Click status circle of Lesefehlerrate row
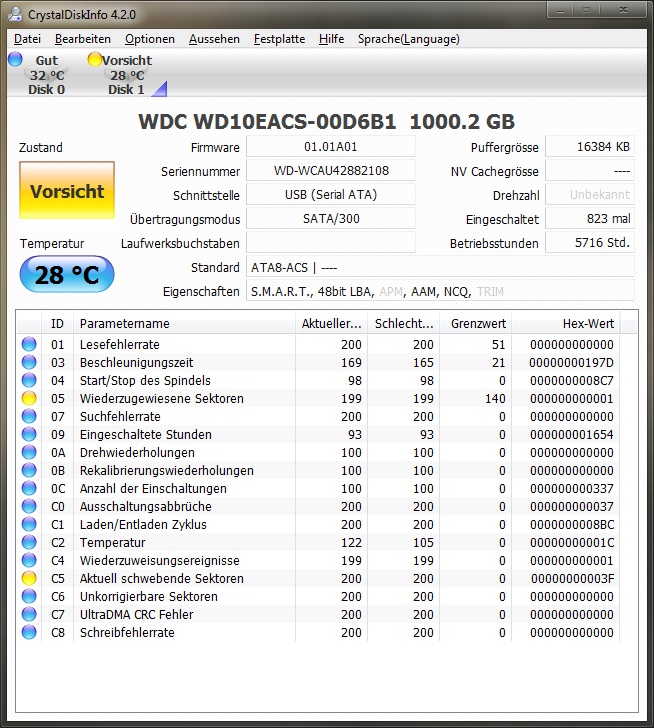The width and height of the screenshot is (654, 728). 29,344
